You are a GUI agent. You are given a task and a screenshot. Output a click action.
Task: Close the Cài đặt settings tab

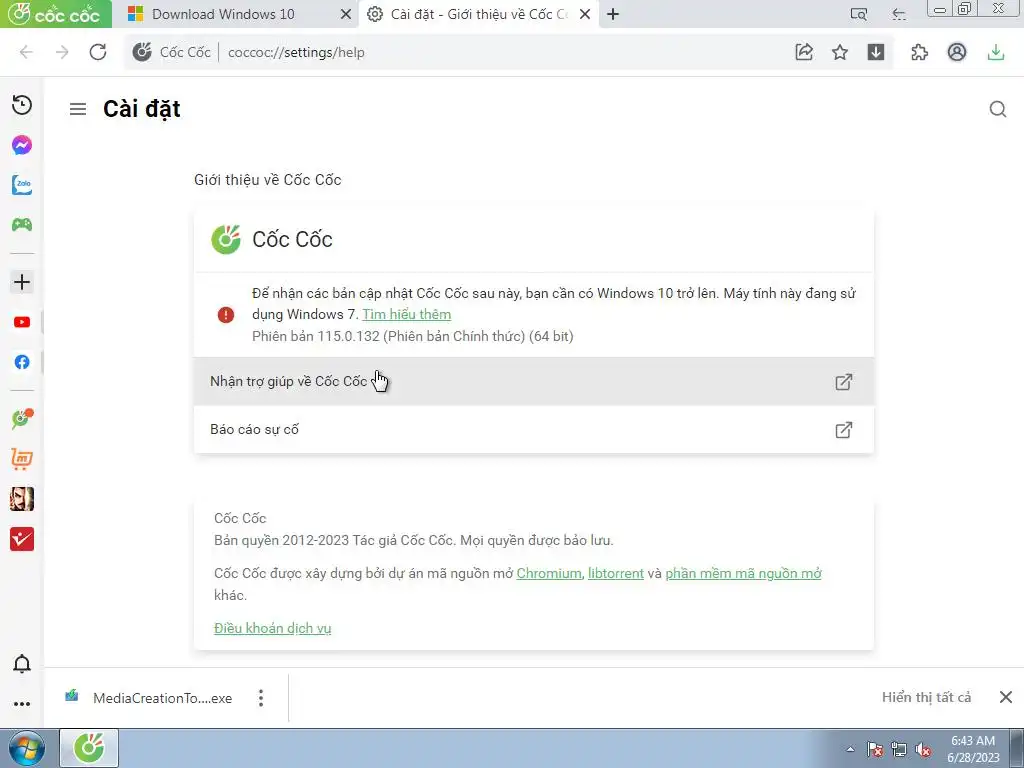(x=585, y=14)
